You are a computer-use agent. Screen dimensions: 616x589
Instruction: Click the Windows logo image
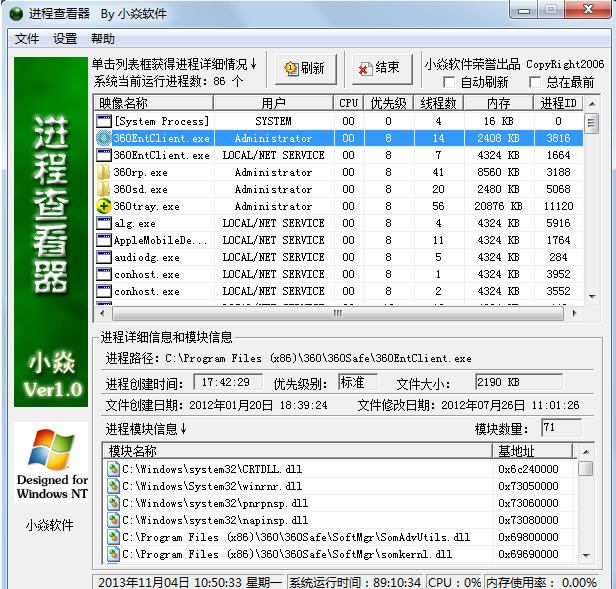point(51,450)
